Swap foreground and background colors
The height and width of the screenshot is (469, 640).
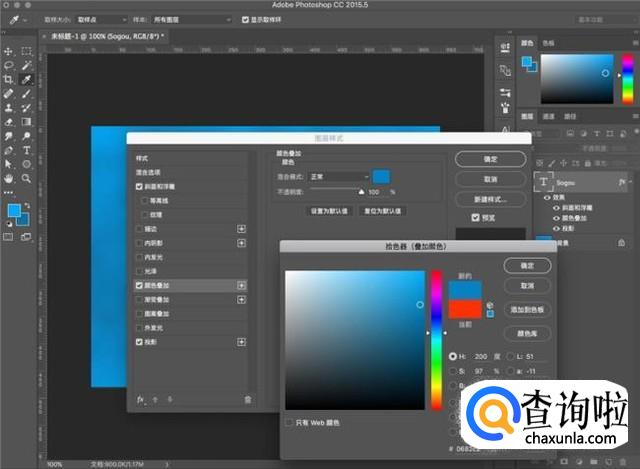pyautogui.click(x=27, y=205)
